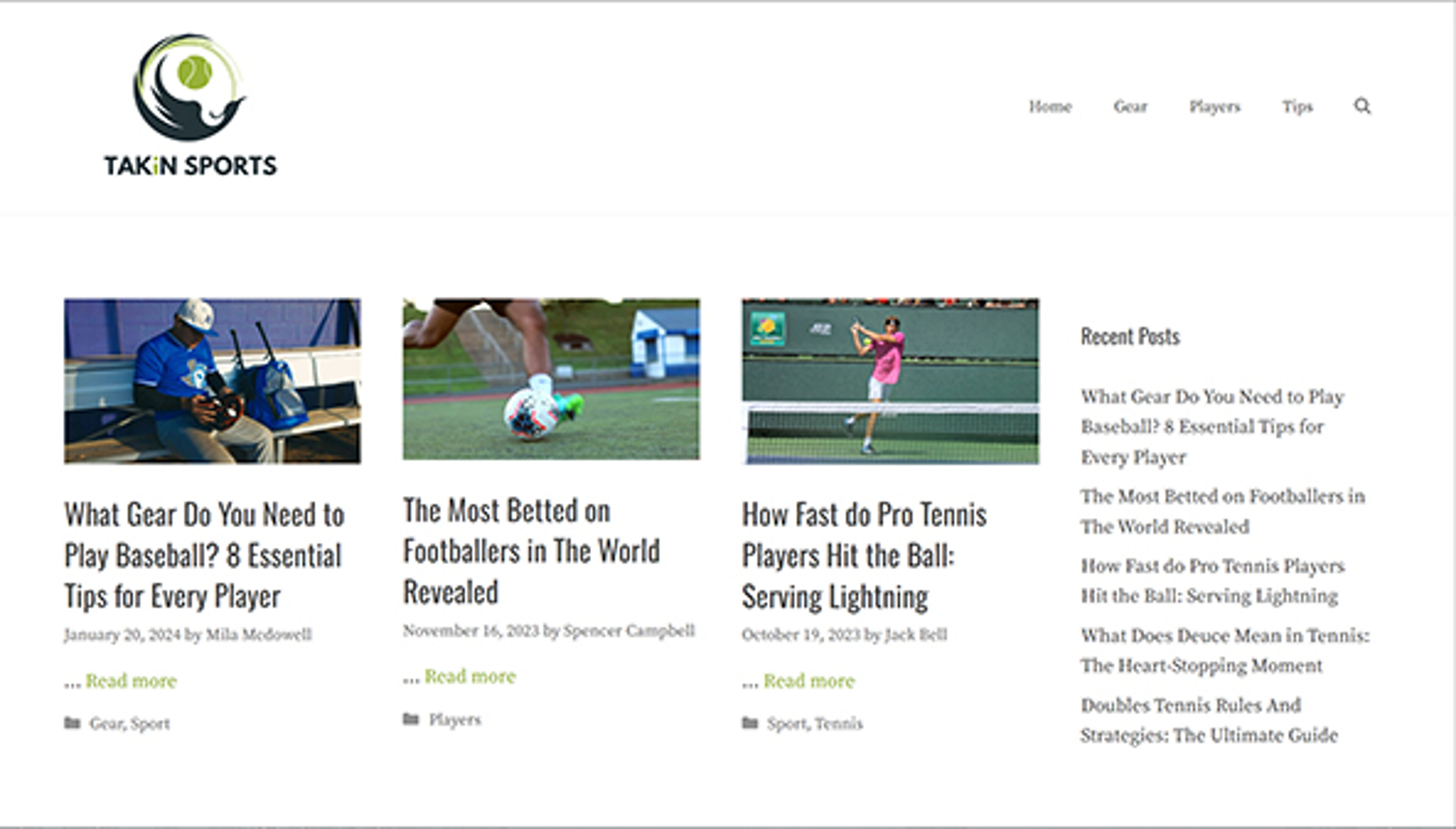Read more about most betted footballers
Viewport: 1456px width, 829px height.
pyautogui.click(x=470, y=676)
